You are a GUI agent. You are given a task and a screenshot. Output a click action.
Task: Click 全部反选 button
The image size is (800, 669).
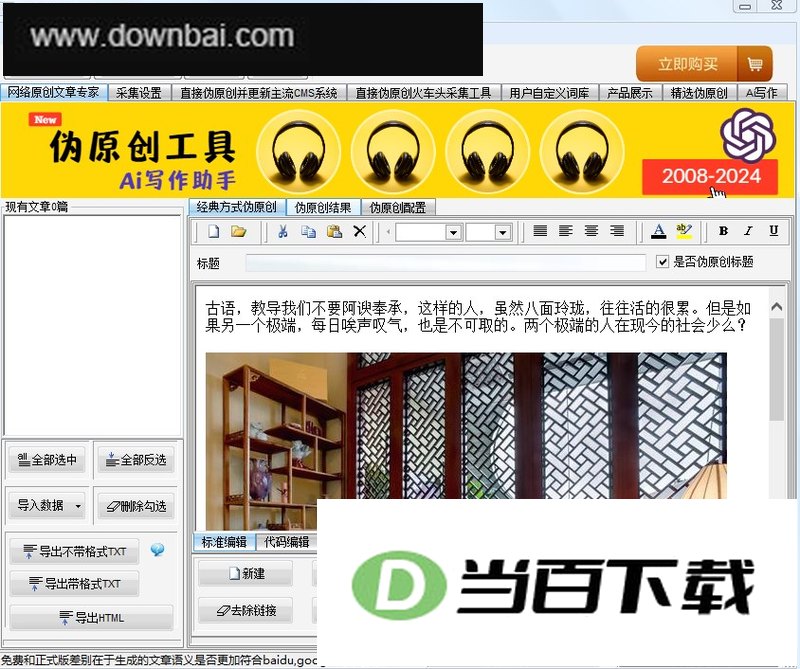point(136,460)
